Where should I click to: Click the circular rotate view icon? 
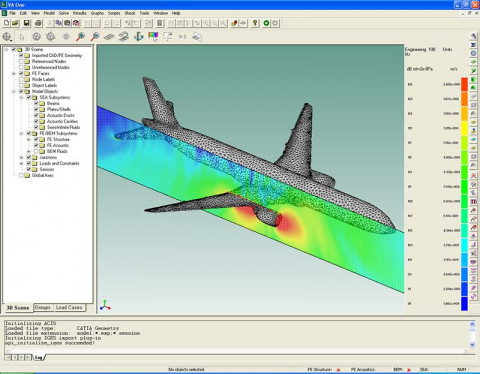(36, 37)
